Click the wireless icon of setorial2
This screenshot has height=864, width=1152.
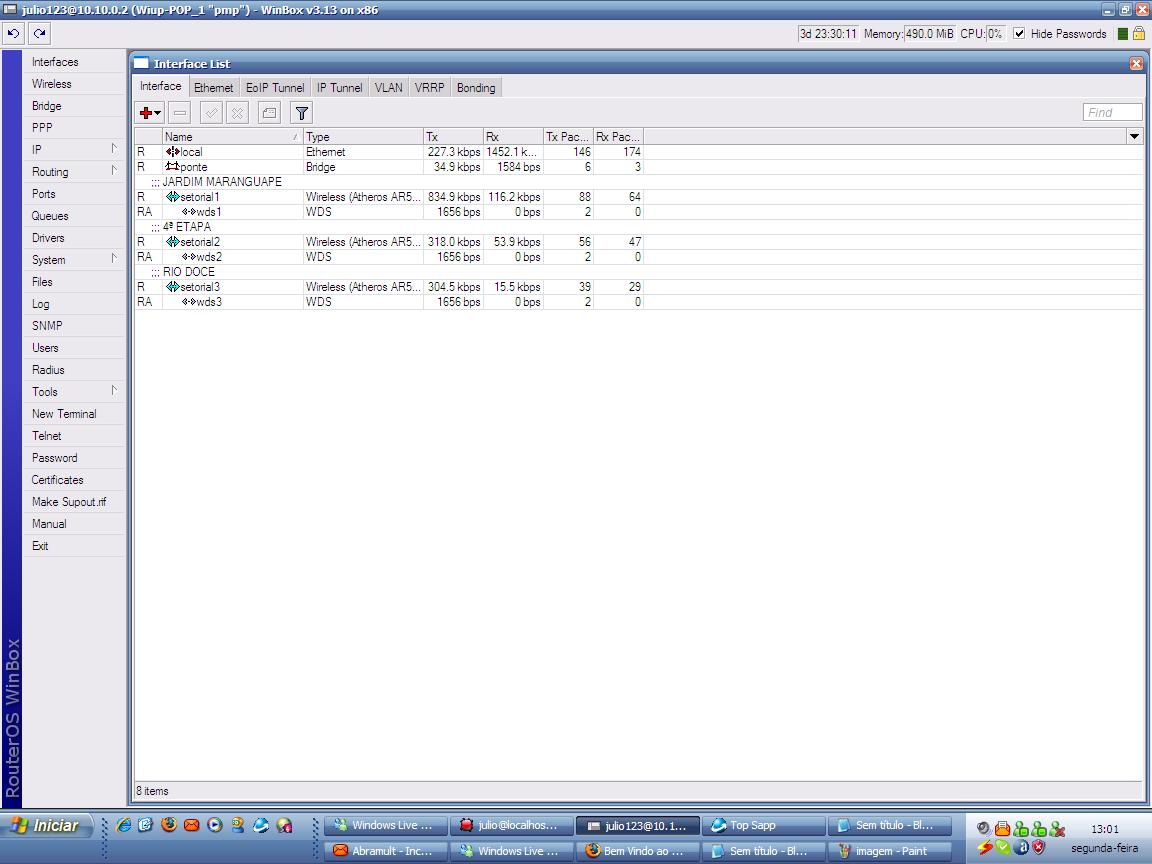(172, 242)
